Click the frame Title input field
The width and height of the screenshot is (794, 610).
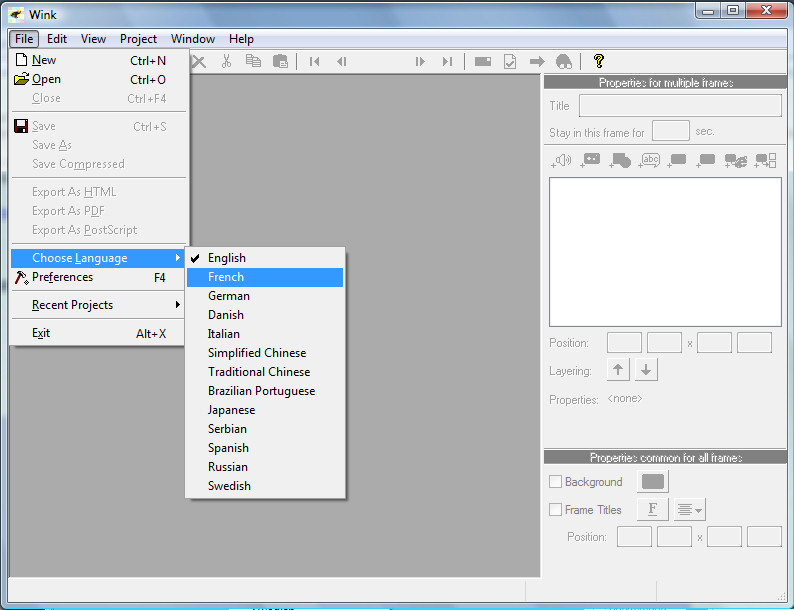(680, 106)
